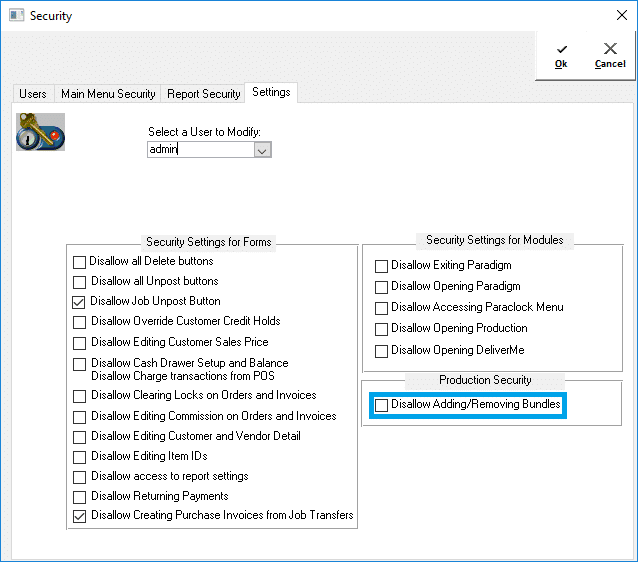Select the Settings tab
This screenshot has width=638, height=562.
(271, 92)
